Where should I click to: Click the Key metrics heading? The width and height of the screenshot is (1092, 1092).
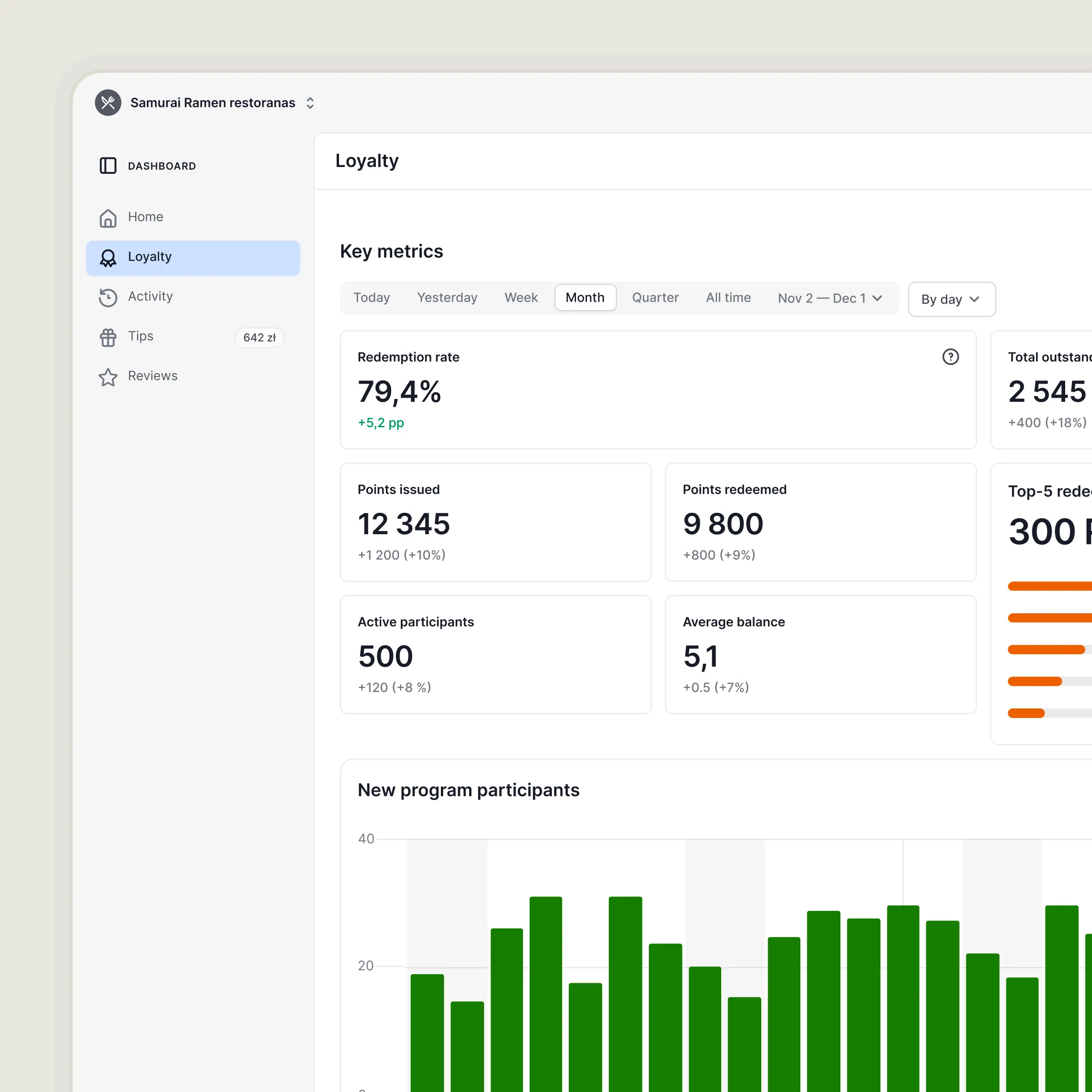[x=391, y=252]
